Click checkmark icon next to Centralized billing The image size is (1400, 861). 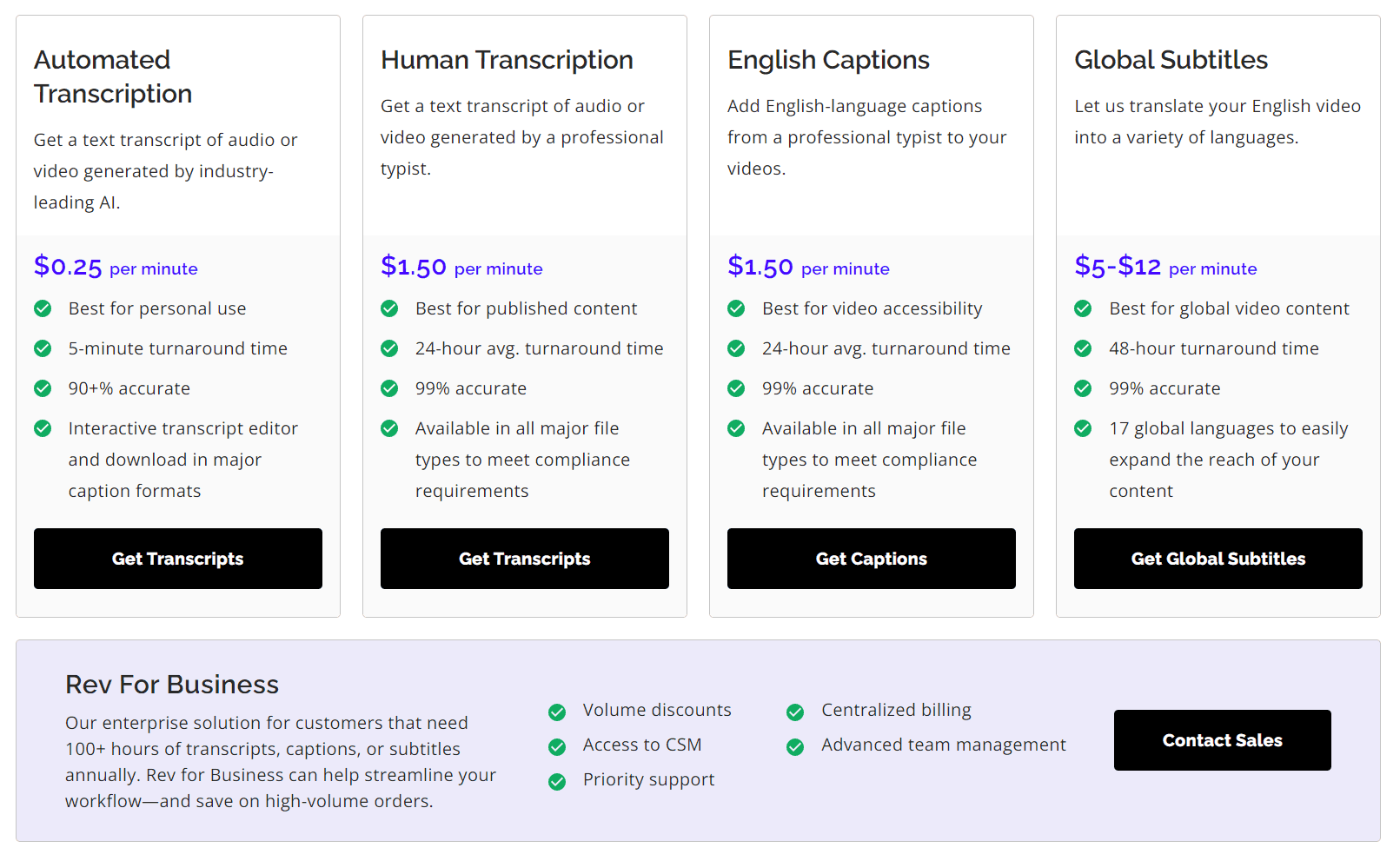(795, 712)
